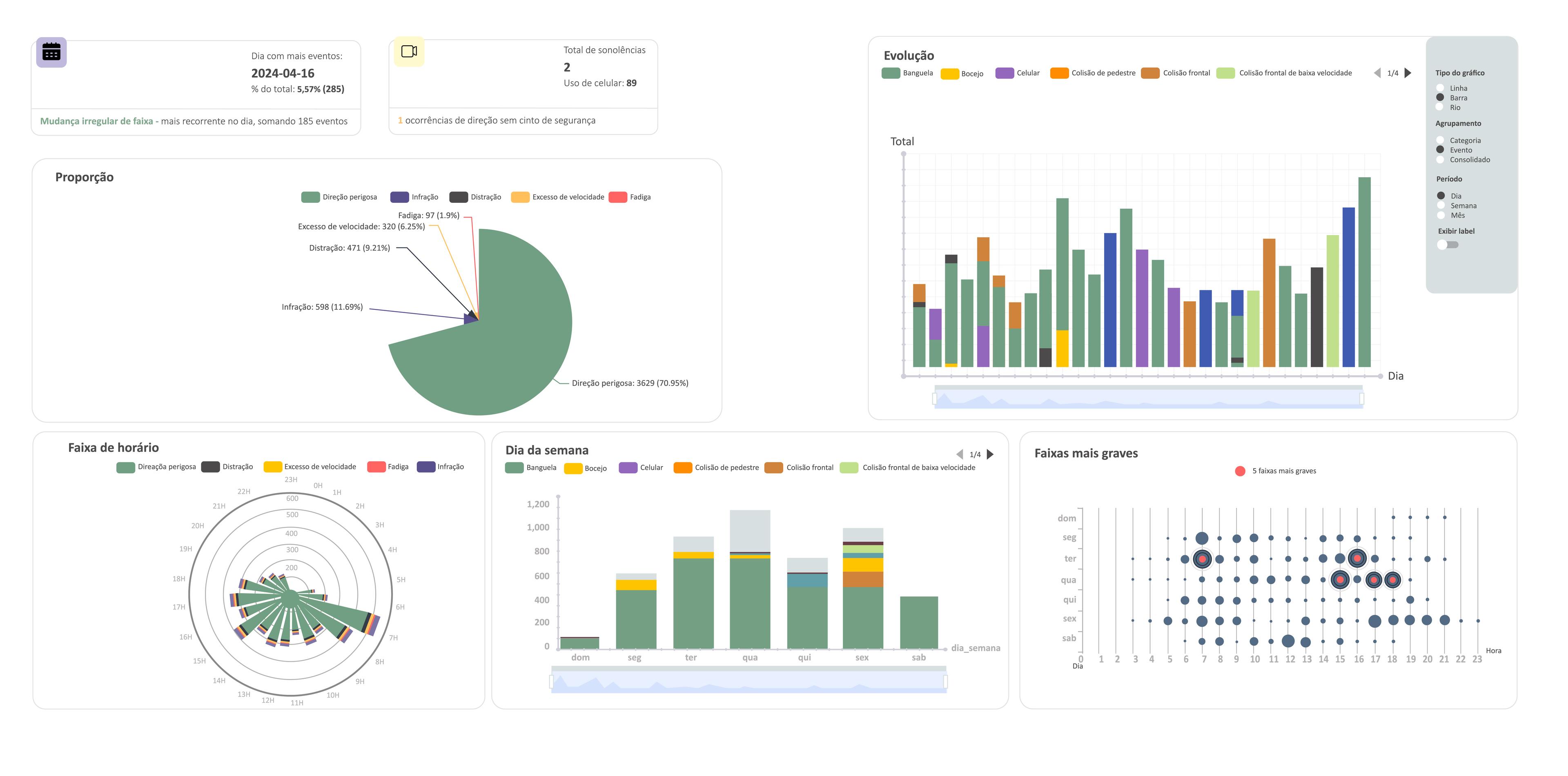Switch period to Semana
1568x776 pixels.
coord(1441,206)
